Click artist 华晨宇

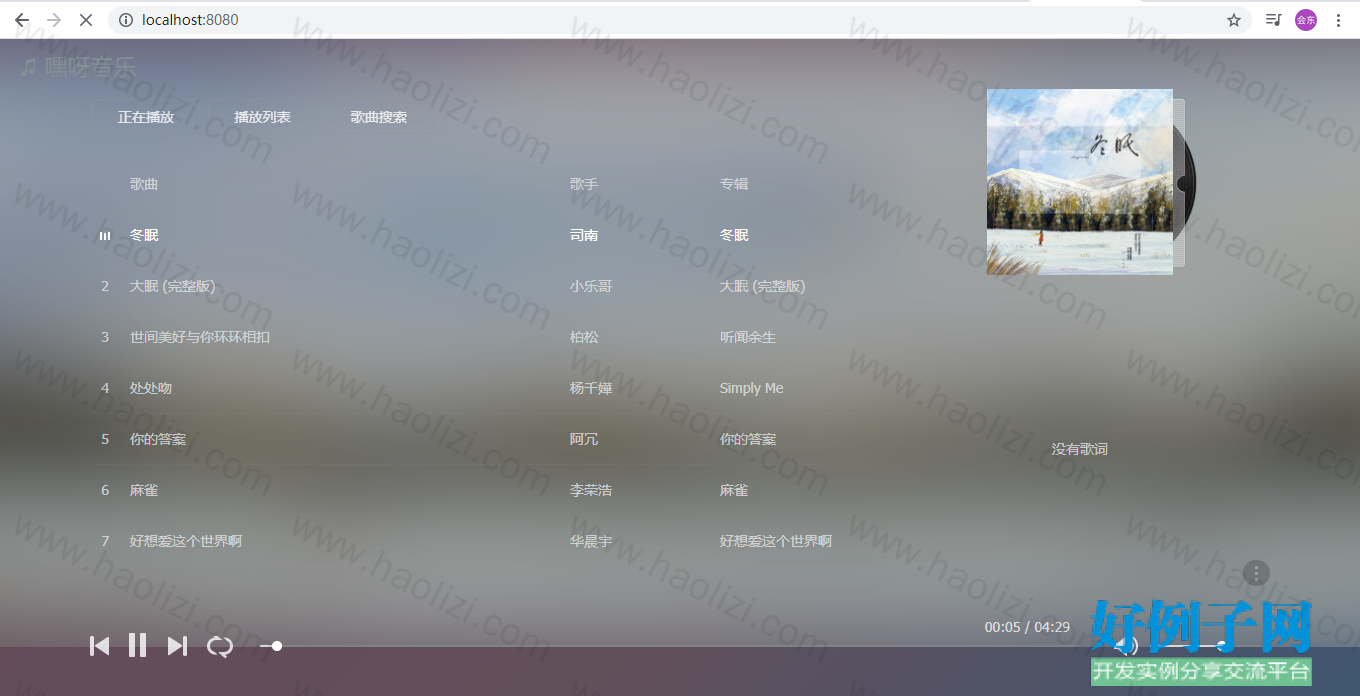click(x=591, y=541)
